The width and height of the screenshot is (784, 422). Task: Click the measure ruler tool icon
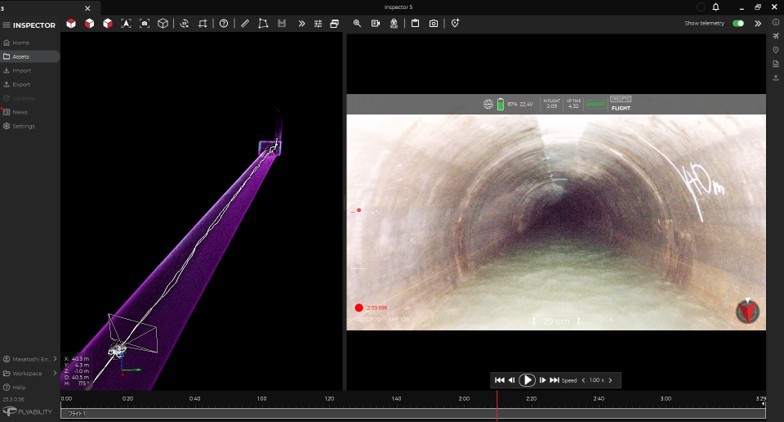click(245, 23)
